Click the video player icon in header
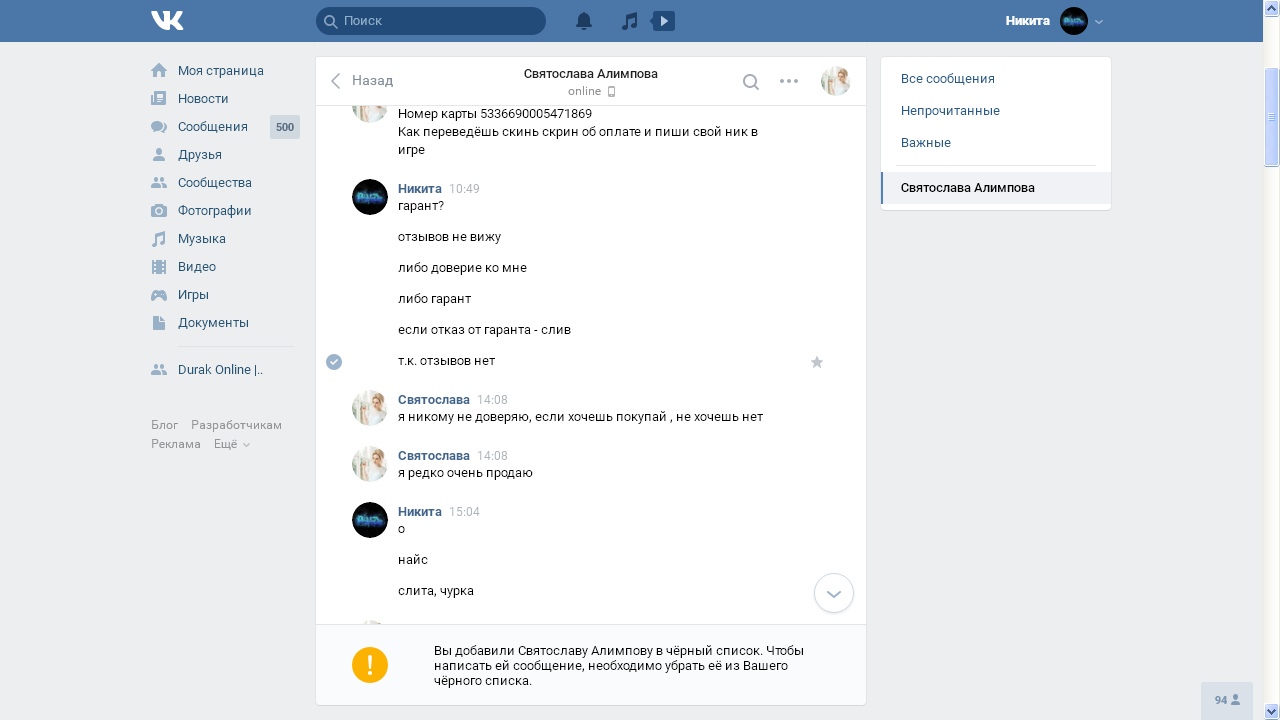This screenshot has width=1280, height=720. [x=663, y=21]
